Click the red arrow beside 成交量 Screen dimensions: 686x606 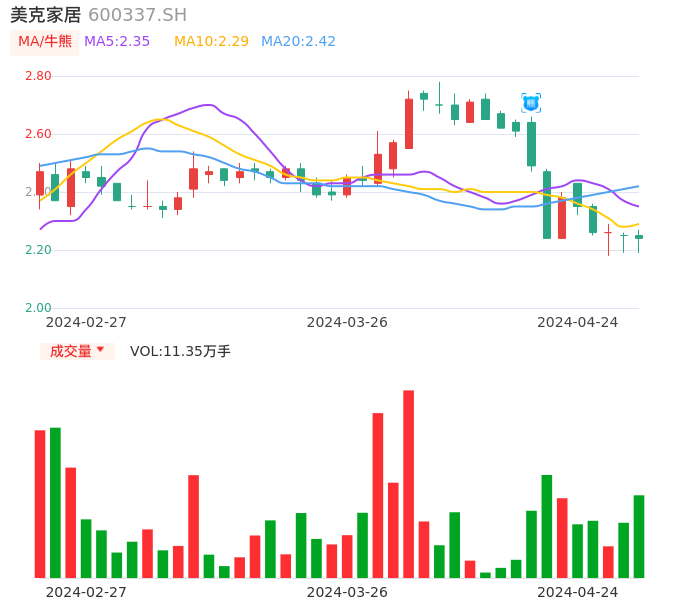101,351
